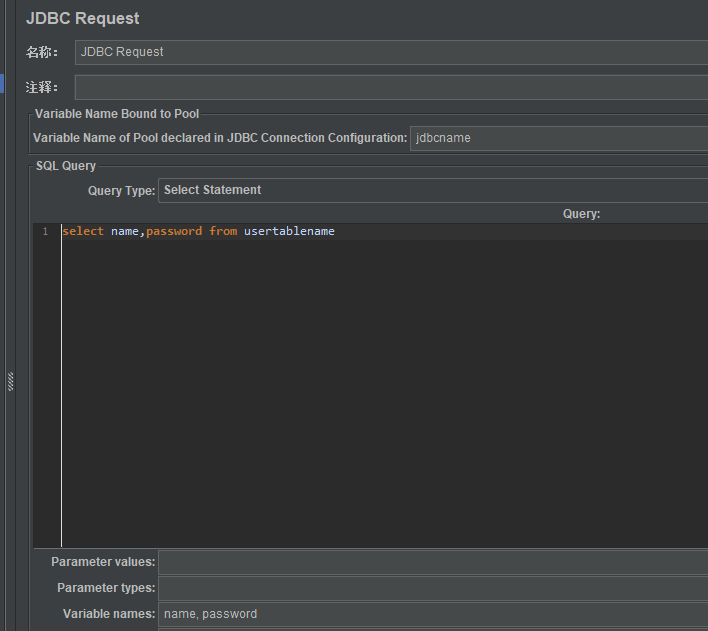The image size is (708, 631).
Task: Place cursor on the select keyword
Action: [83, 232]
